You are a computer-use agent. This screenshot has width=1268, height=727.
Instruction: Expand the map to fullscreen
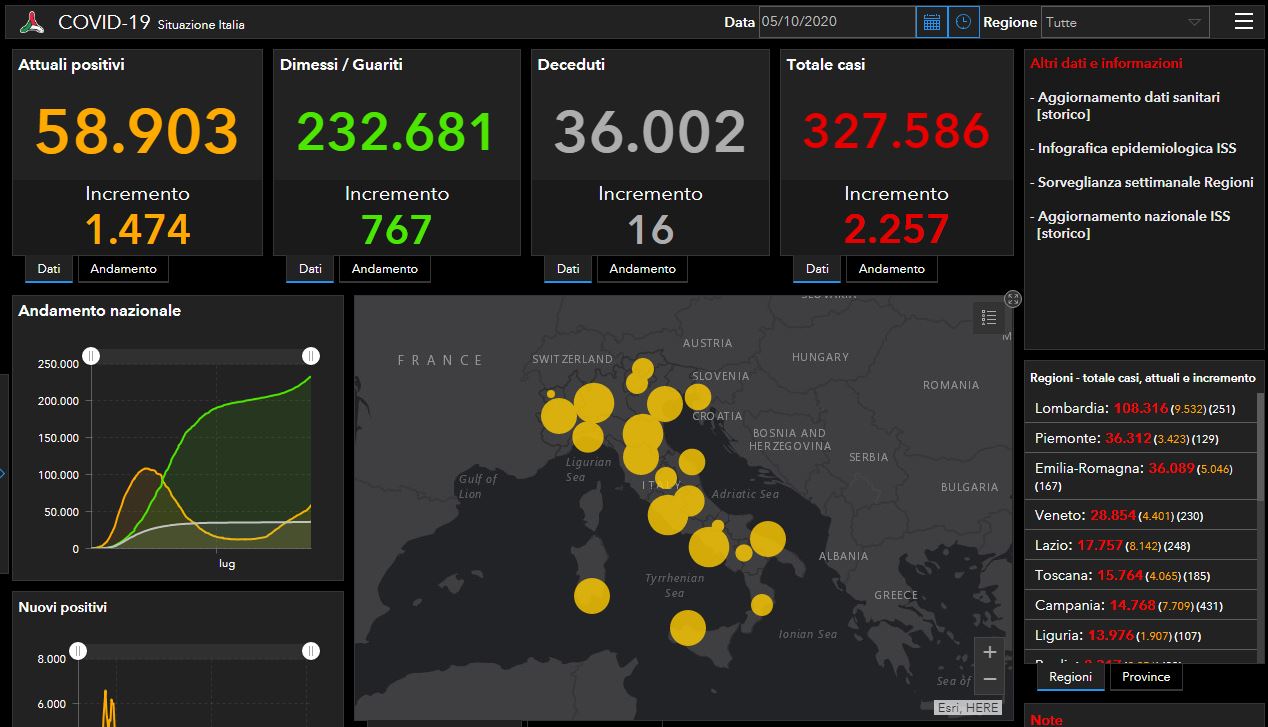tap(1012, 299)
